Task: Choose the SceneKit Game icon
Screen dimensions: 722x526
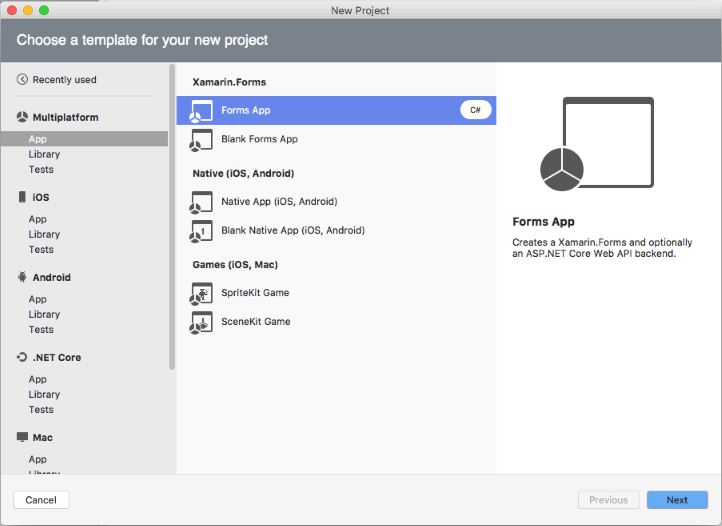Action: tap(201, 322)
